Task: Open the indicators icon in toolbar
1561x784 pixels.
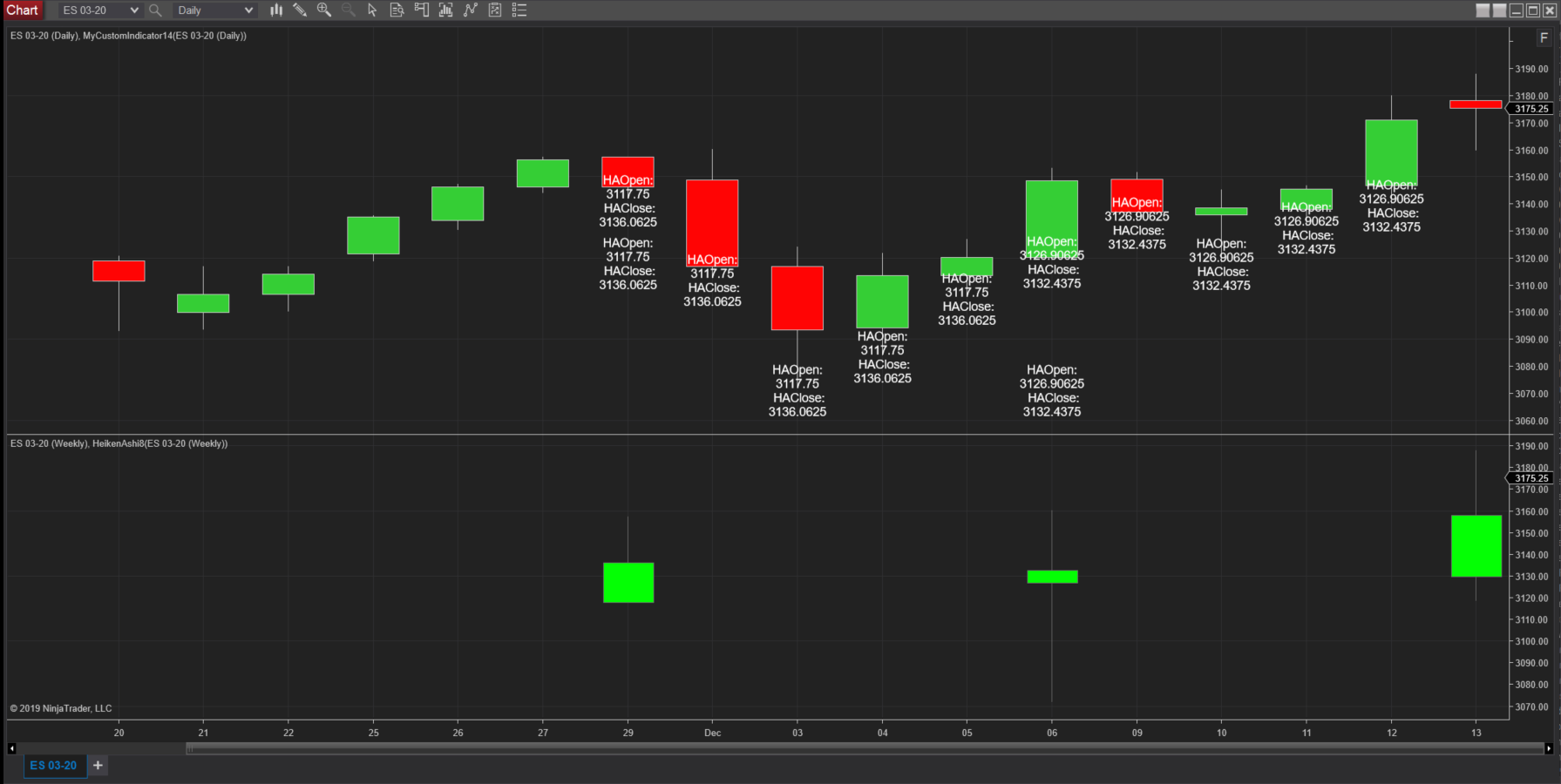Action: (445, 10)
